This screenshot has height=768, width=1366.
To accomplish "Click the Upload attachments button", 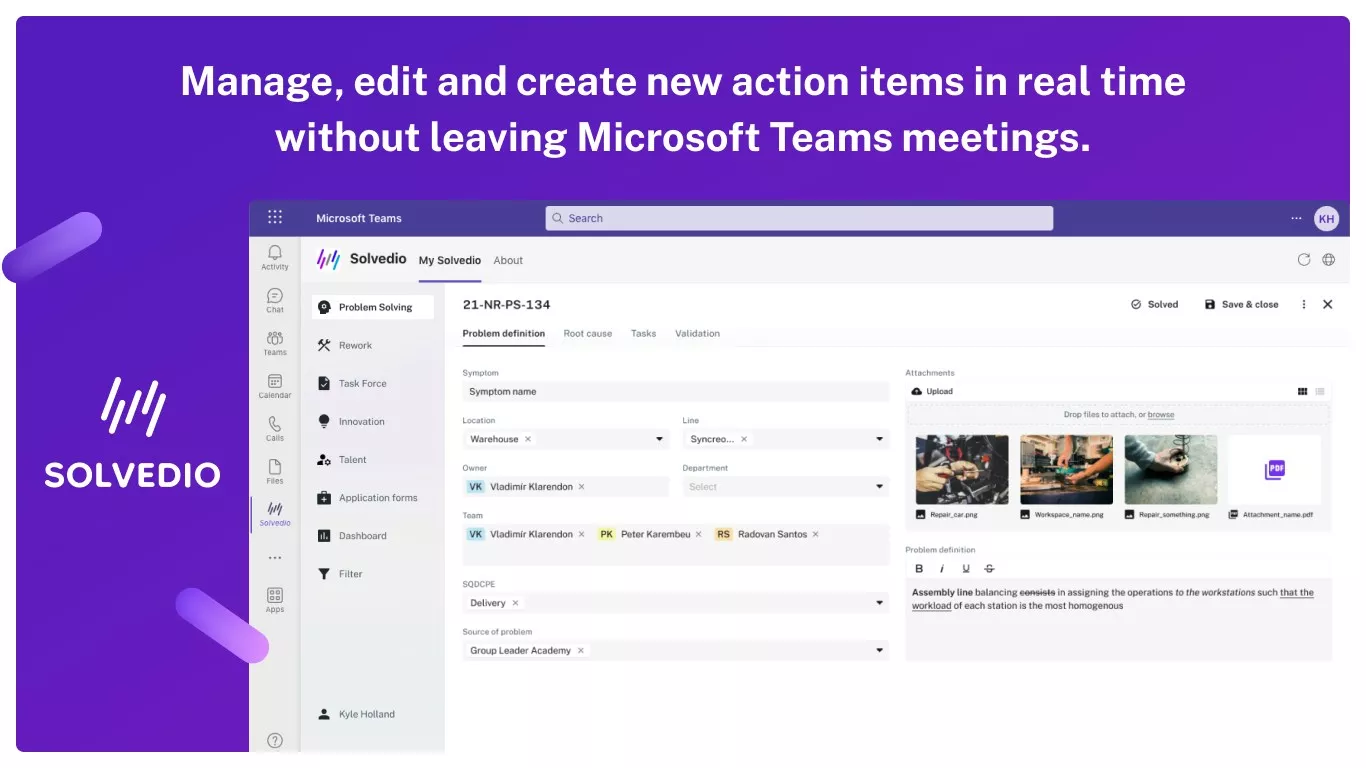I will (x=932, y=392).
